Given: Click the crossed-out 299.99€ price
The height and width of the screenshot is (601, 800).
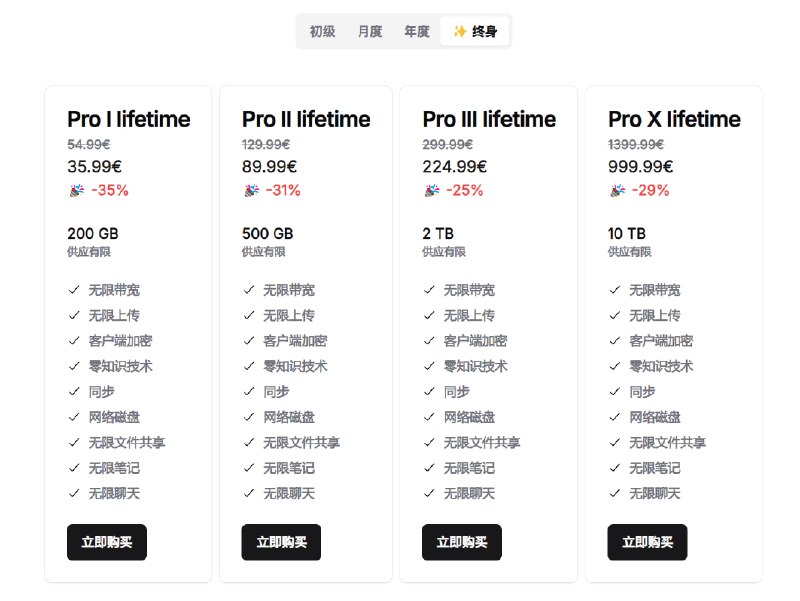Looking at the screenshot, I should pos(446,144).
